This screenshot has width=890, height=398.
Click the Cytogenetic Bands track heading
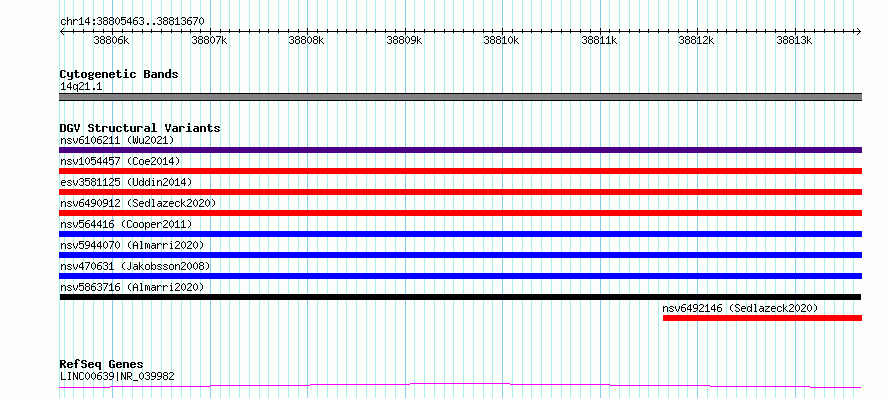click(x=119, y=74)
